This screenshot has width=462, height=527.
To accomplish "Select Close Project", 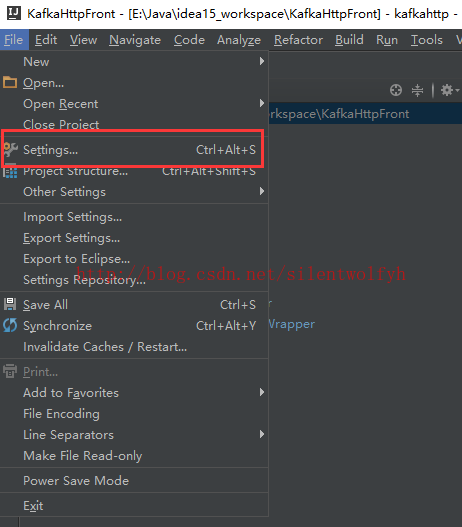I will point(134,124).
